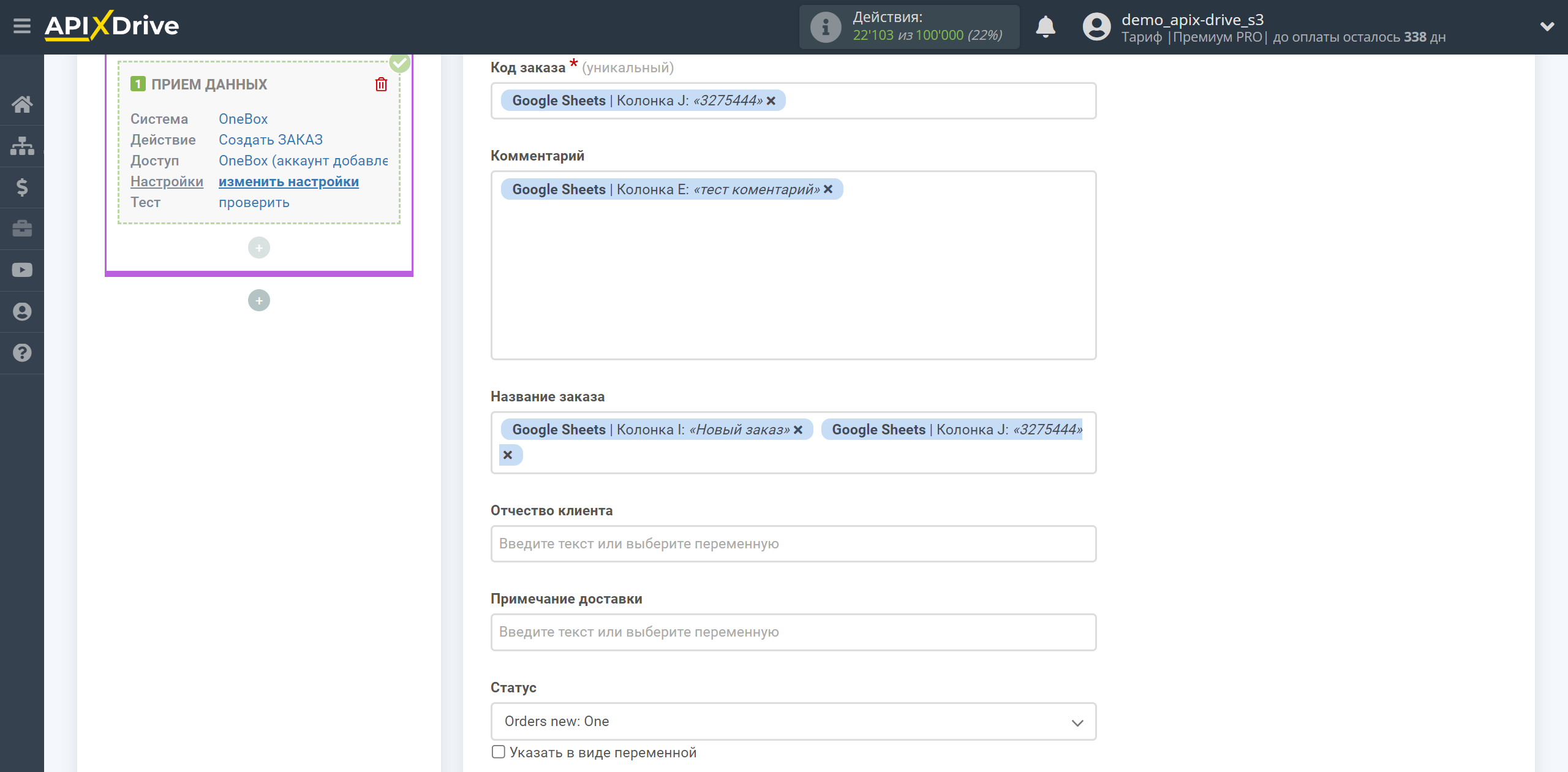Image resolution: width=1568 pixels, height=772 pixels.
Task: Open help question mark icon
Action: [x=22, y=353]
